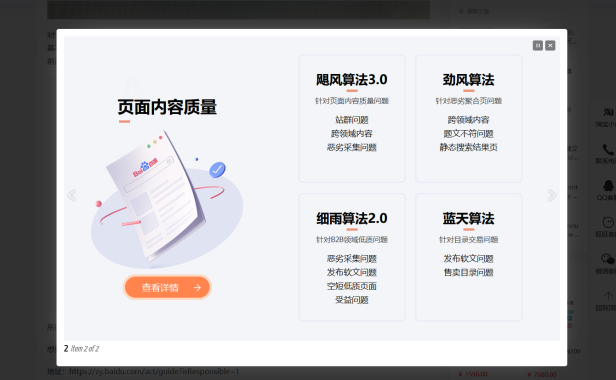Image resolution: width=616 pixels, height=380 pixels.
Task: Click 空短低质页面 text
Action: [x=352, y=286]
